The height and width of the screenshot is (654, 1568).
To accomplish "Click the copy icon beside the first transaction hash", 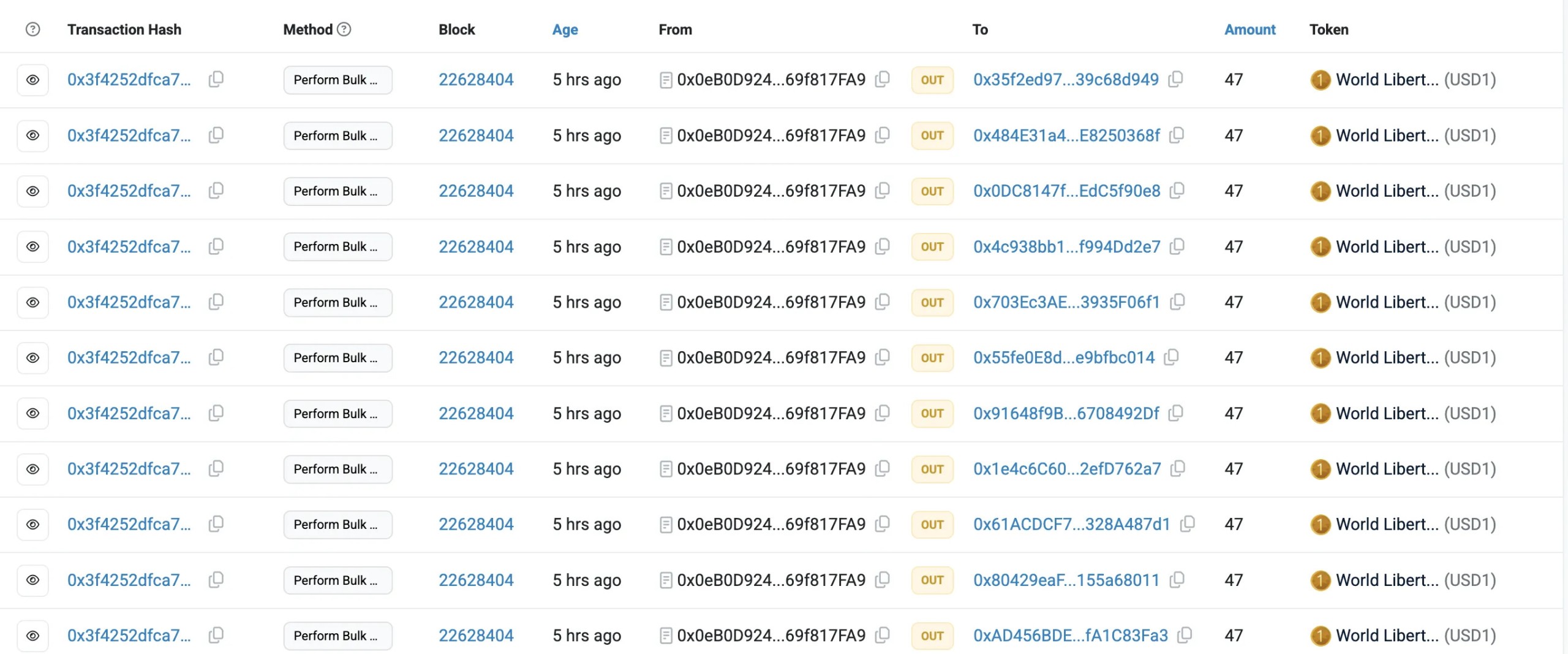I will coord(216,79).
